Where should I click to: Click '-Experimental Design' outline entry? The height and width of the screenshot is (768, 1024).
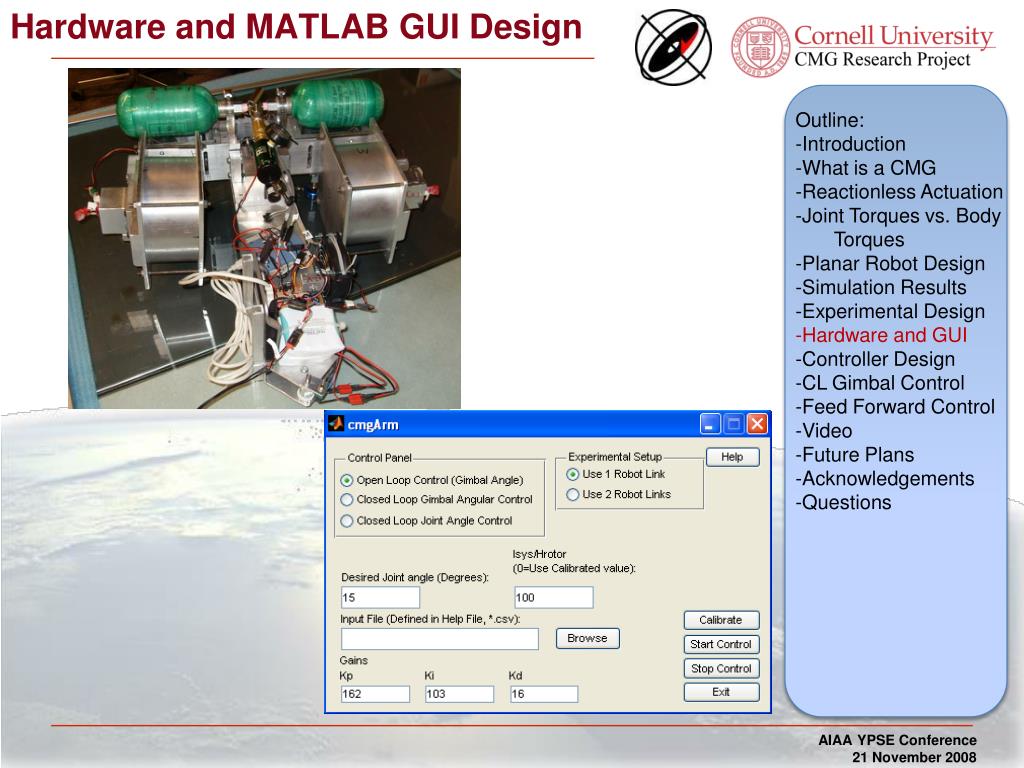click(890, 312)
